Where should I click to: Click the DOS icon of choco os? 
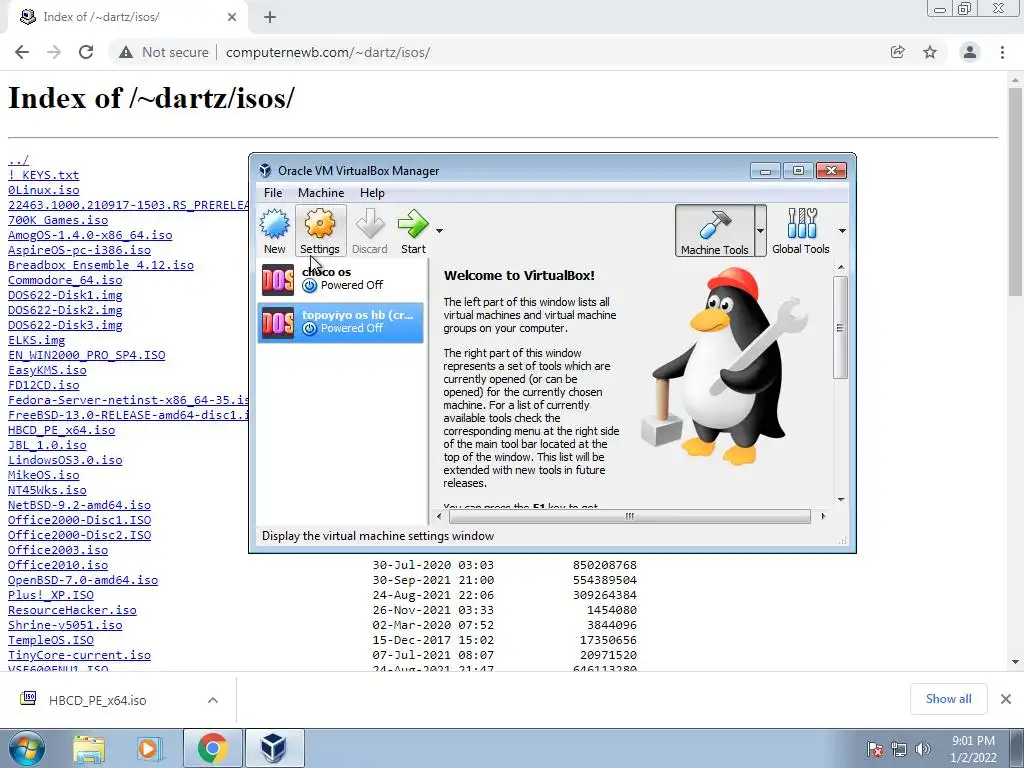tap(278, 280)
